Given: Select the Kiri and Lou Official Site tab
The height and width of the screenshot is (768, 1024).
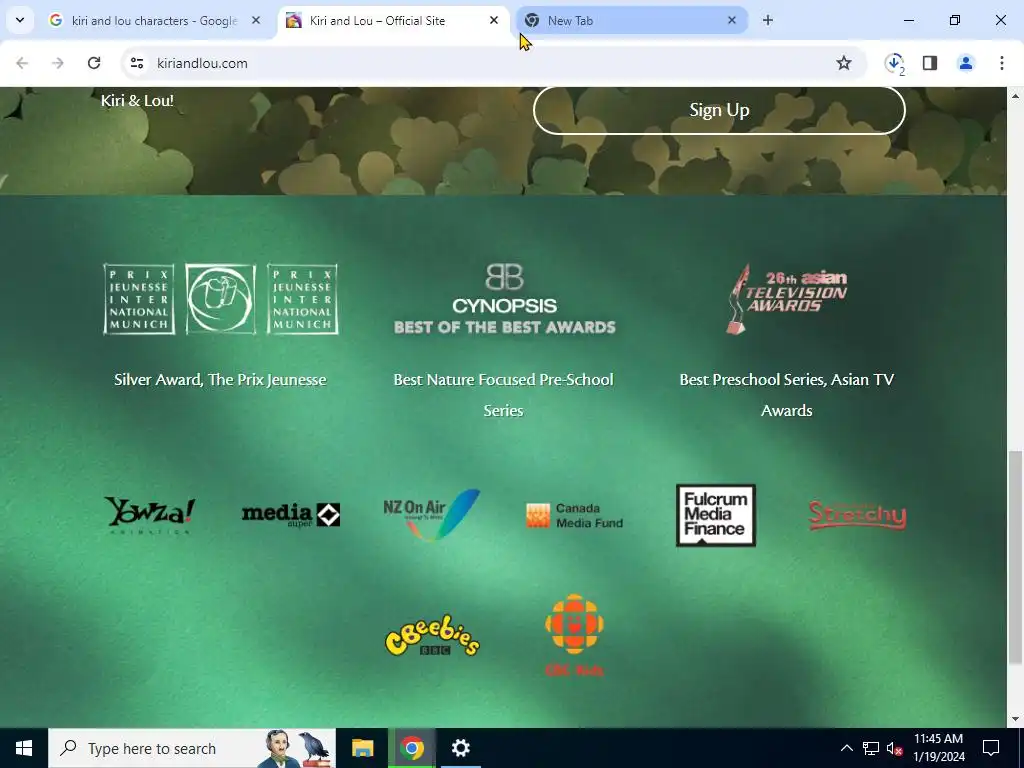Looking at the screenshot, I should click(x=393, y=20).
